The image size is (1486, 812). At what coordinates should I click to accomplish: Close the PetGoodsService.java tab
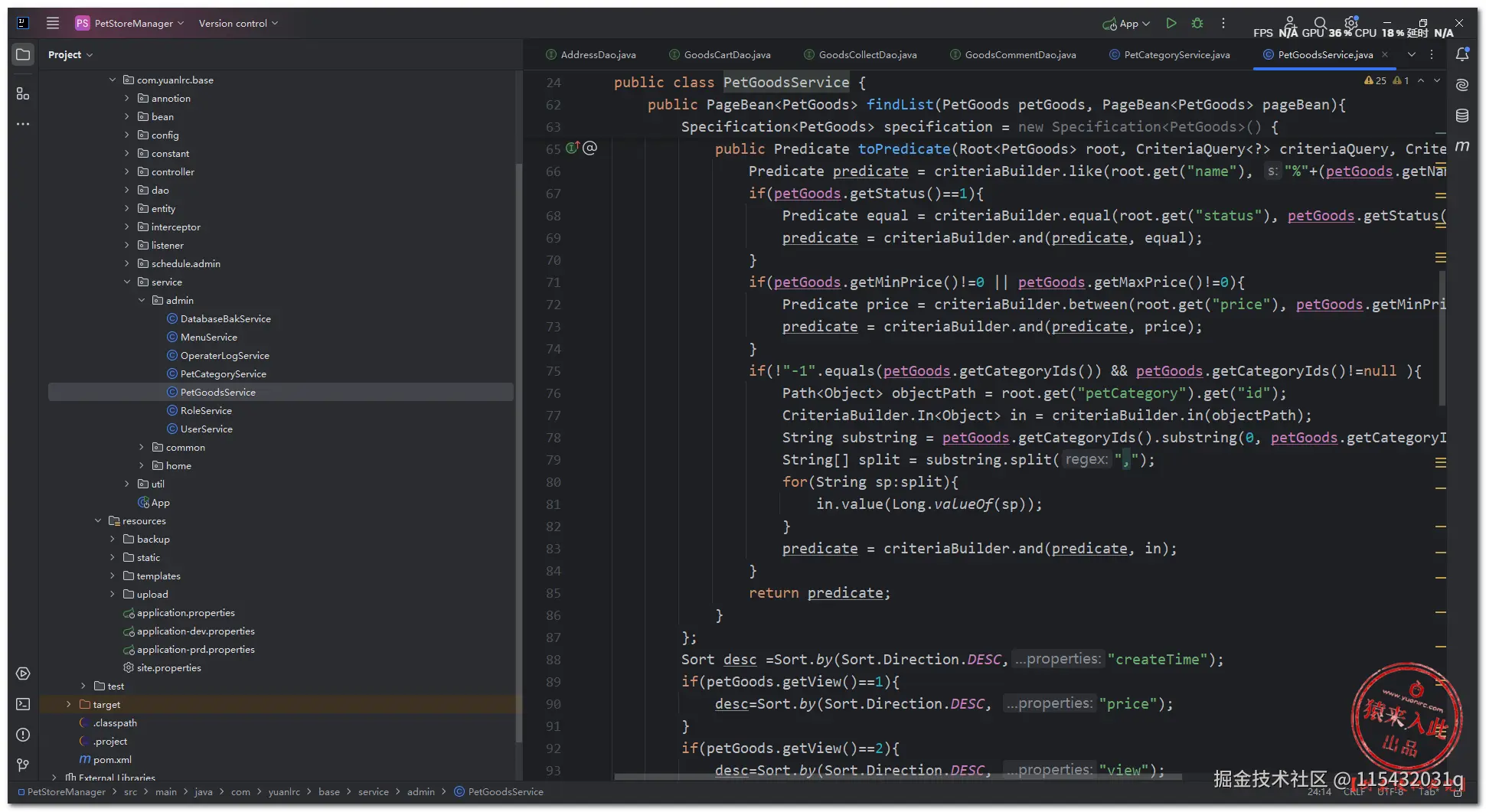point(1386,54)
